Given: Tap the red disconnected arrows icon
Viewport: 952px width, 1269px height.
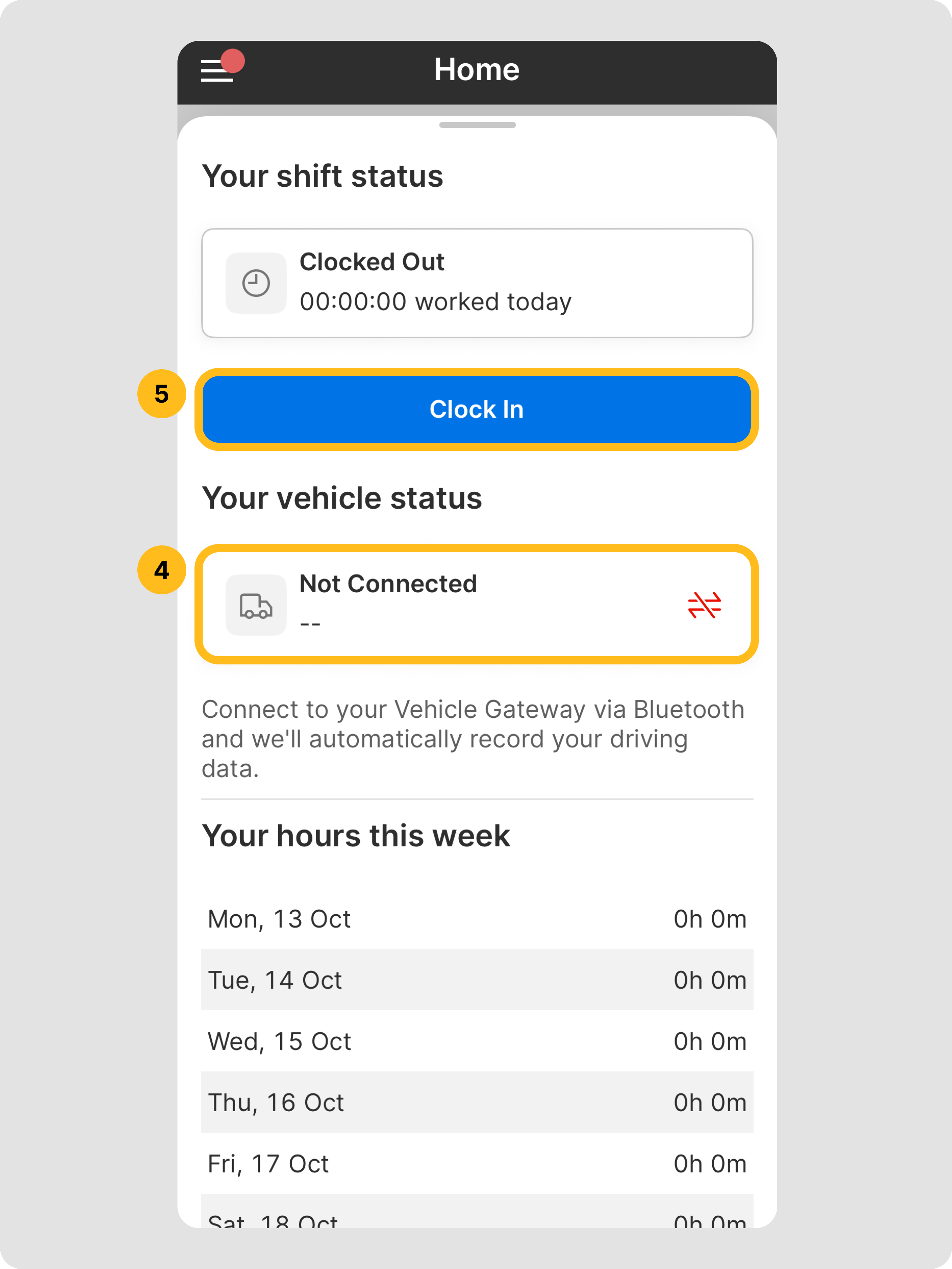Looking at the screenshot, I should [704, 605].
